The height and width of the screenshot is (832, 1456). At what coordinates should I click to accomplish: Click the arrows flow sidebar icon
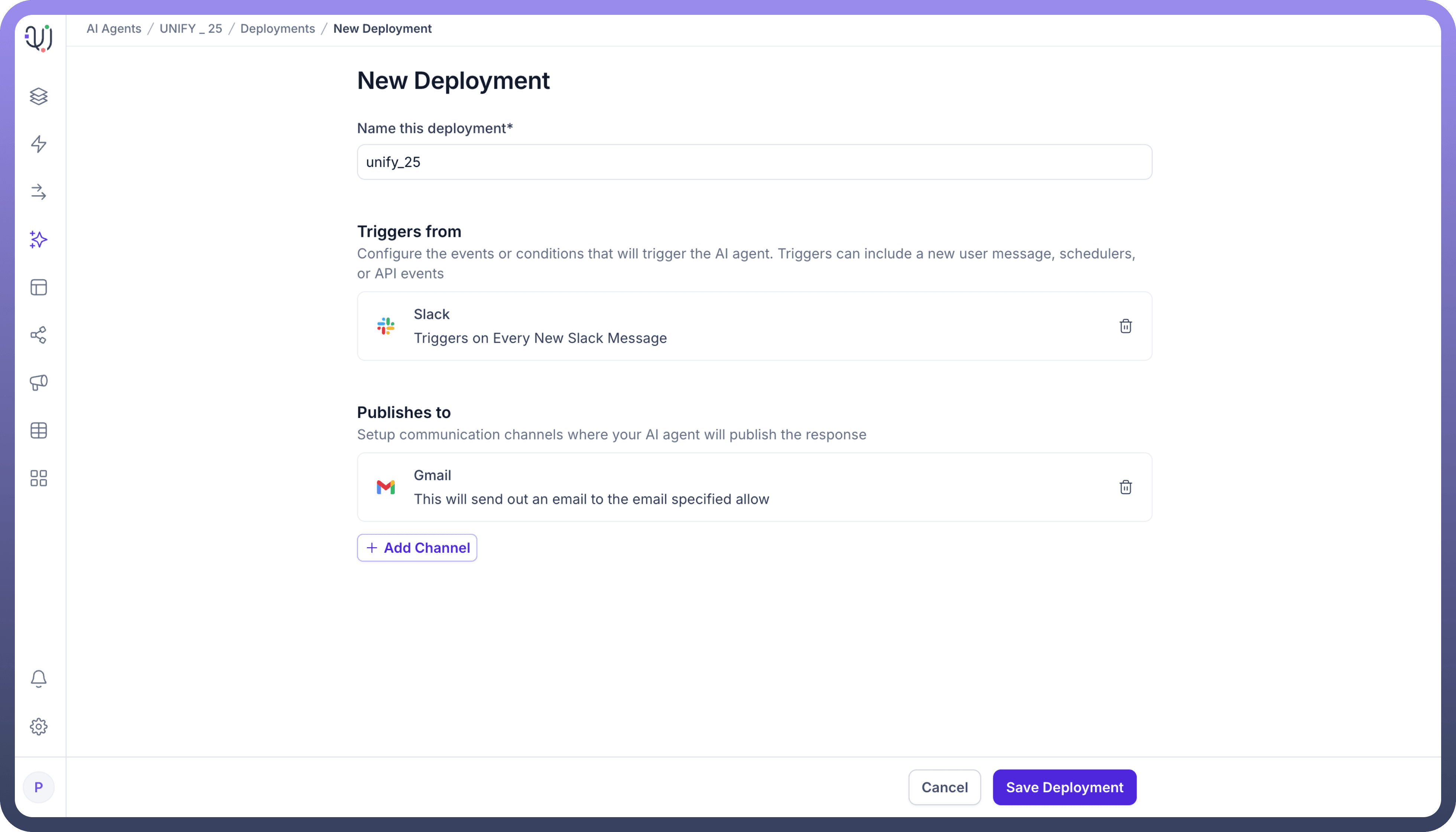(38, 192)
